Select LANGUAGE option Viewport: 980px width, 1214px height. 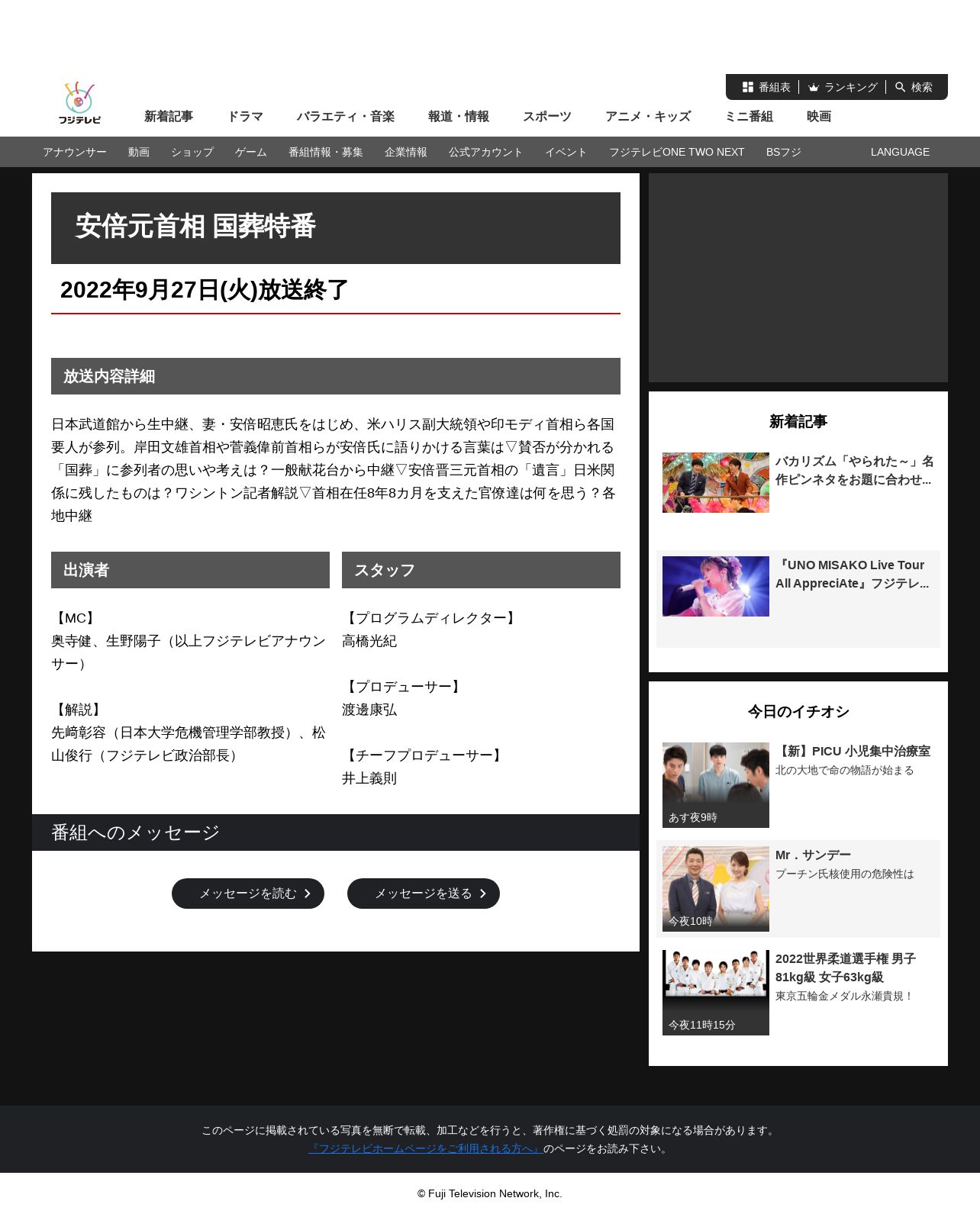900,152
